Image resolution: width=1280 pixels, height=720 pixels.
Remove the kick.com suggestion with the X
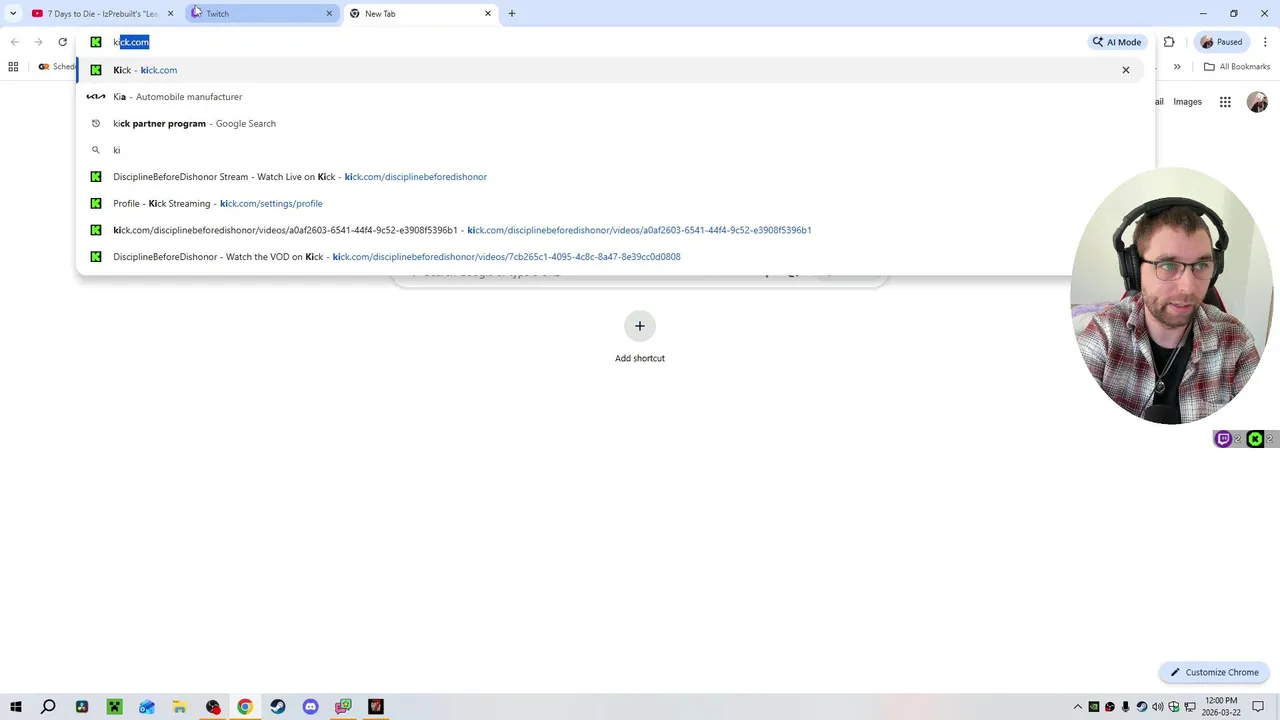click(x=1126, y=70)
